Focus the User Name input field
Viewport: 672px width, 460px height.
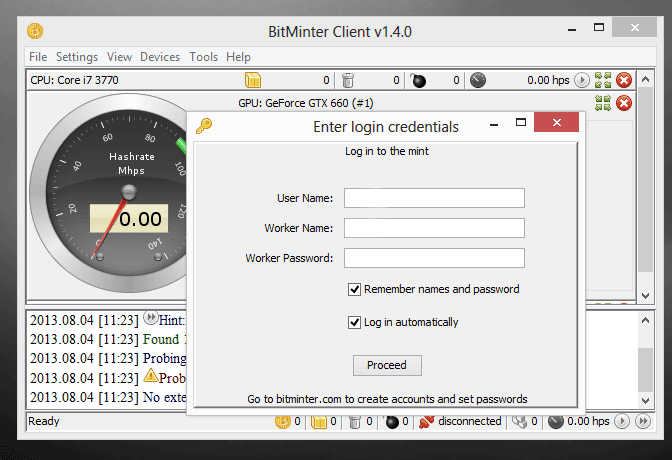pos(434,198)
